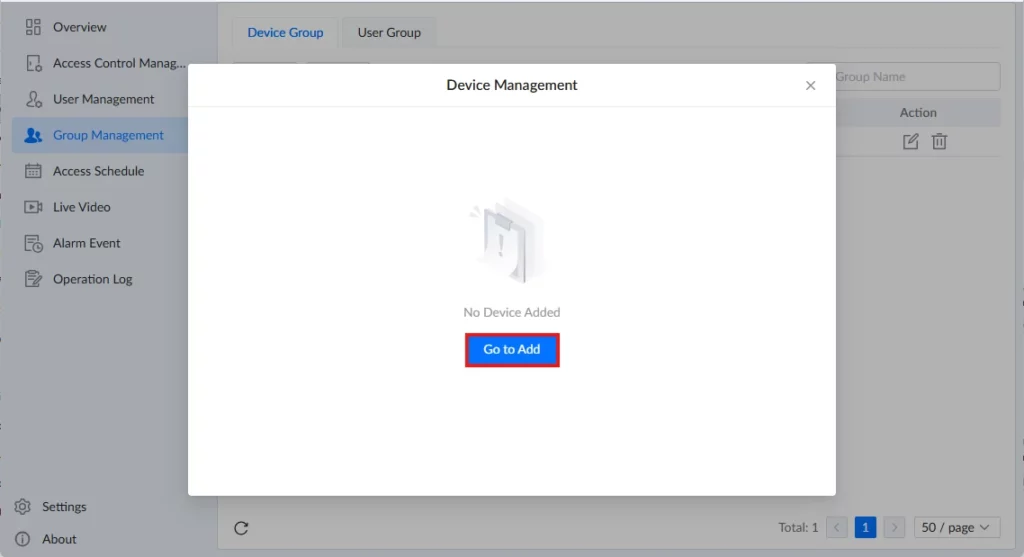Switch to the User Group tab
Viewport: 1024px width, 557px height.
point(389,32)
